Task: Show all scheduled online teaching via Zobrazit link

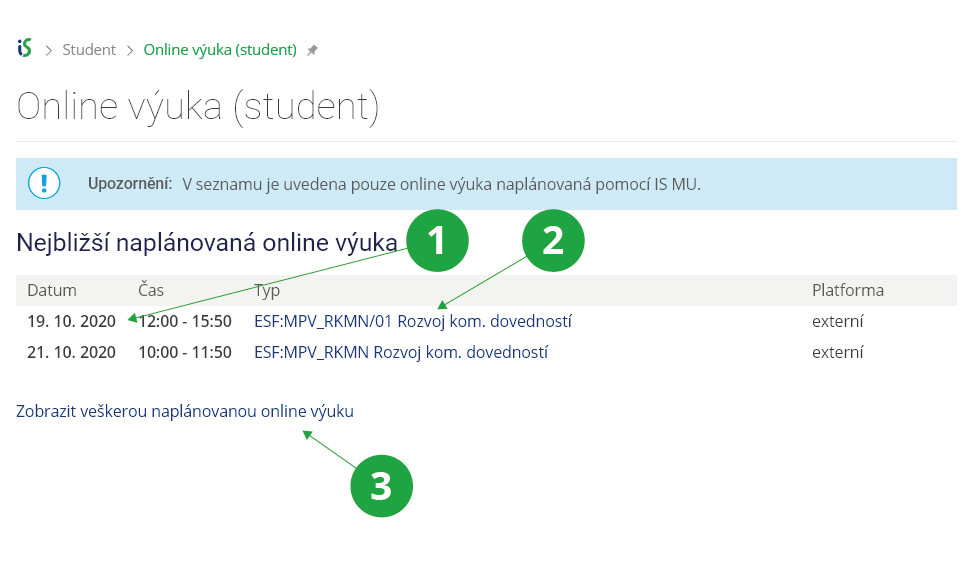Action: [x=185, y=411]
